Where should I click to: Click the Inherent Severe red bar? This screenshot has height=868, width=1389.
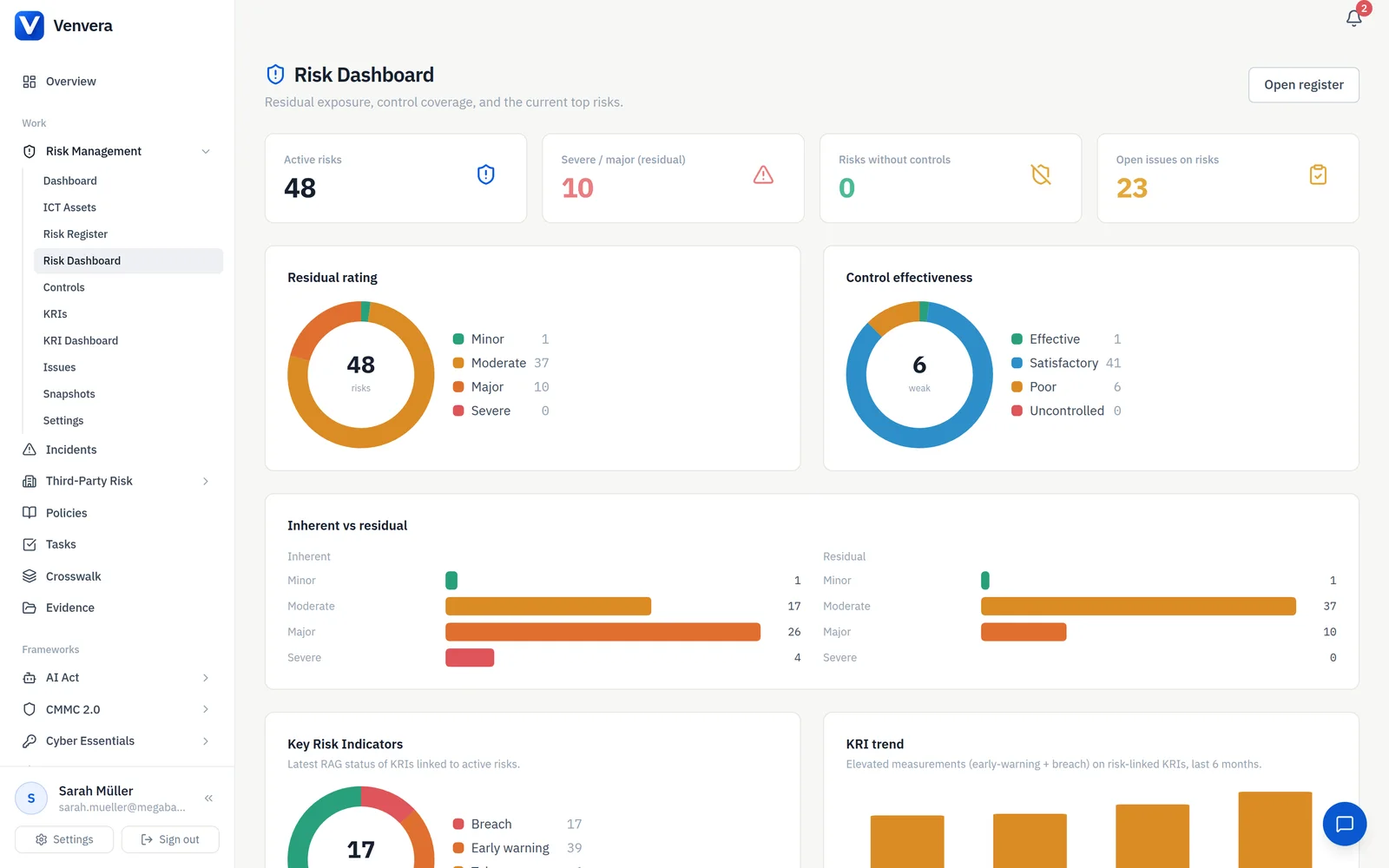pos(470,658)
